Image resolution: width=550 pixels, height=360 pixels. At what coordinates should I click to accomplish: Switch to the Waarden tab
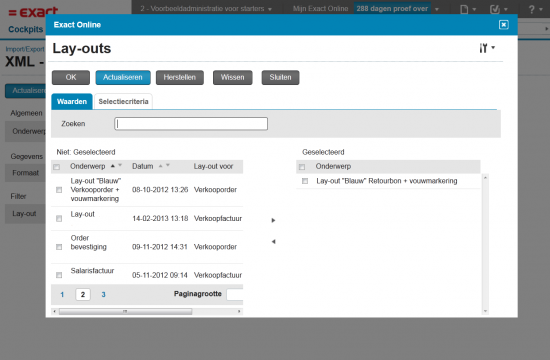[72, 101]
